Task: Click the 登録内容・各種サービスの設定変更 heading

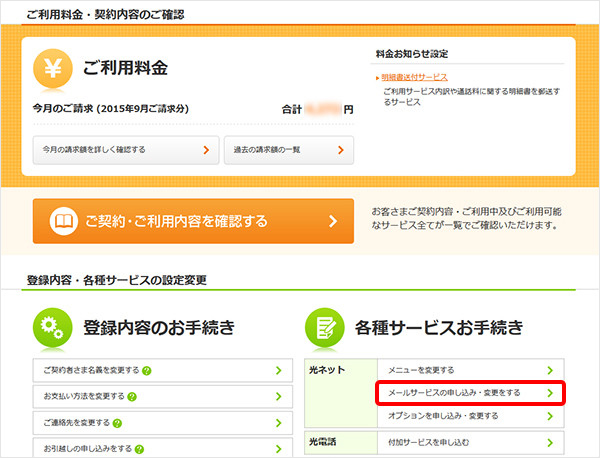Action: (117, 280)
